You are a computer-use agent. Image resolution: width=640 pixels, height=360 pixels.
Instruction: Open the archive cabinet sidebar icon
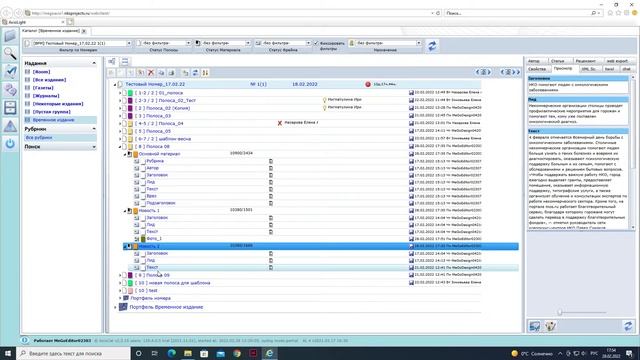point(10,108)
